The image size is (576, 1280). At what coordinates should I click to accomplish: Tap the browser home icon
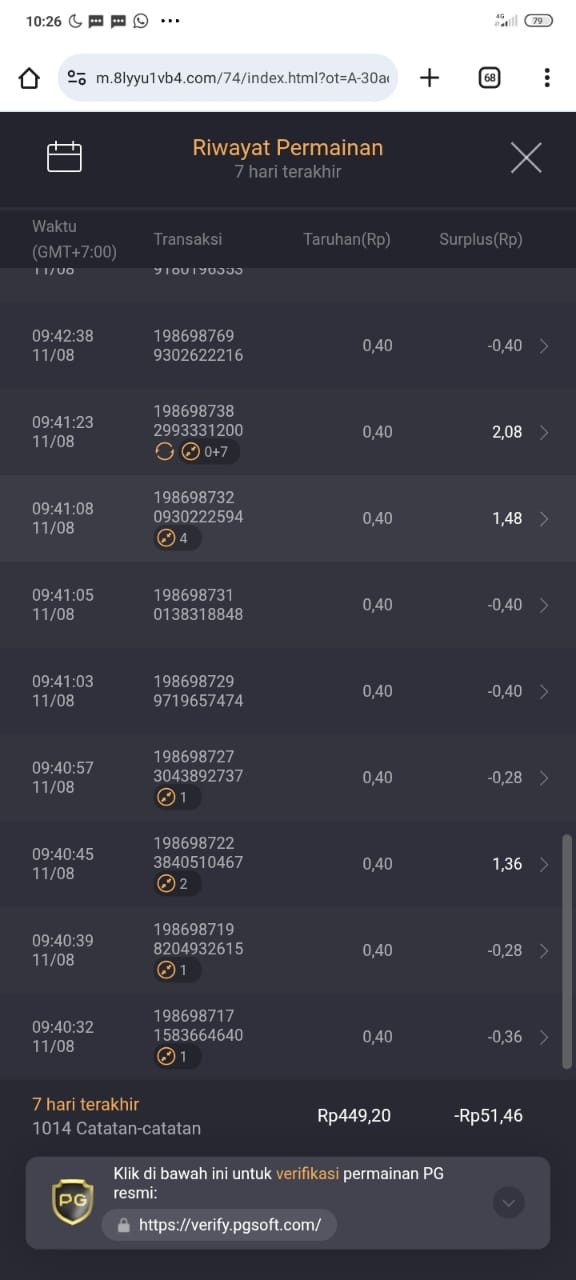29,78
